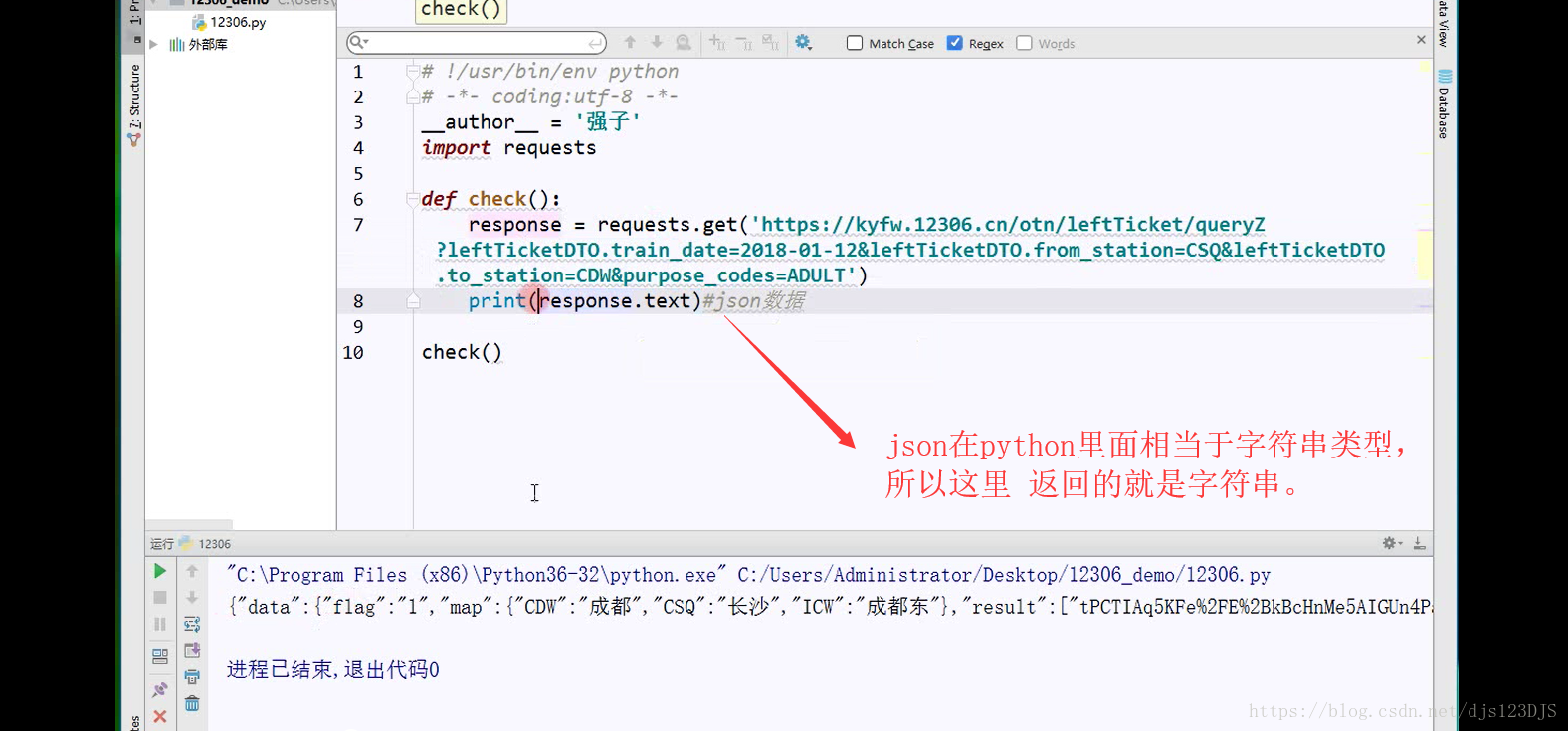This screenshot has height=731, width=1568.
Task: Fold the header comment at line 1
Action: click(413, 71)
